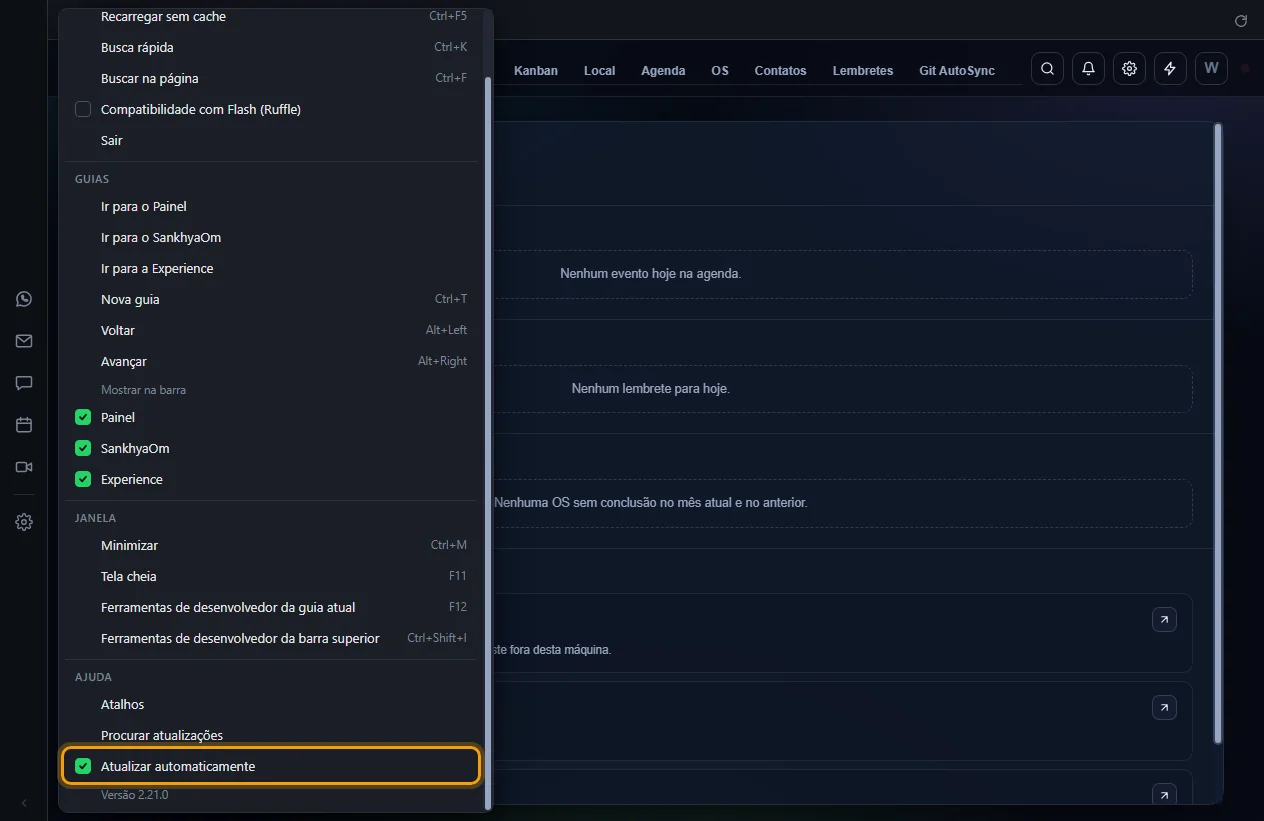Choose Nova guia menu item
The image size is (1264, 821).
271,299
